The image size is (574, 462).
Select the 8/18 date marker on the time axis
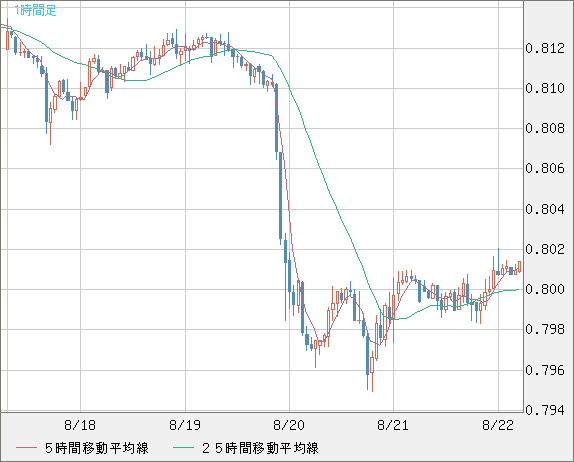click(x=80, y=425)
